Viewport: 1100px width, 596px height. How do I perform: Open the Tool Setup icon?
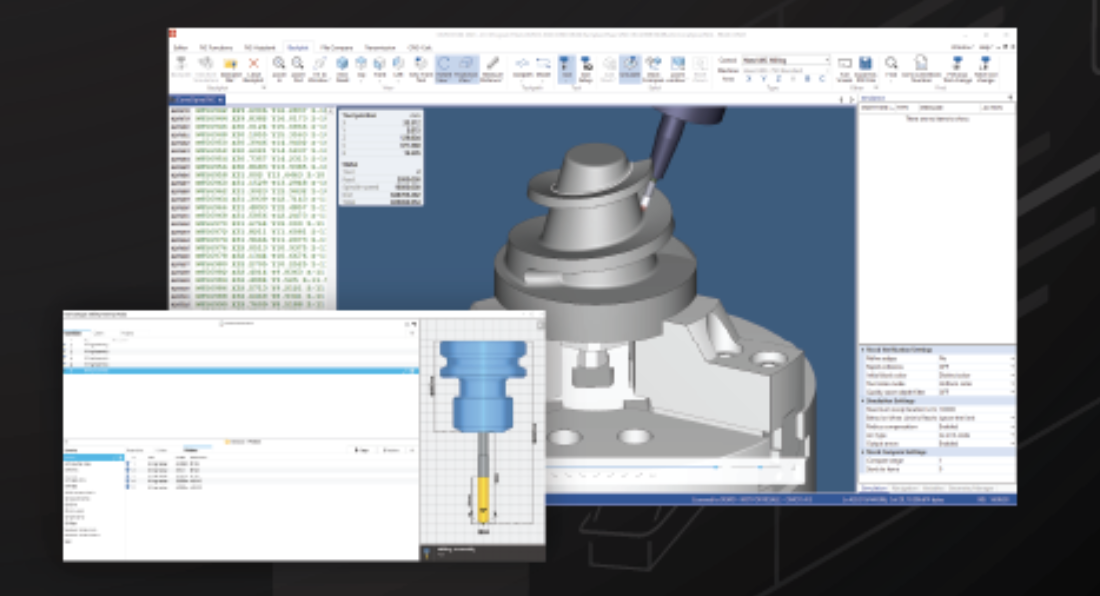click(x=586, y=69)
